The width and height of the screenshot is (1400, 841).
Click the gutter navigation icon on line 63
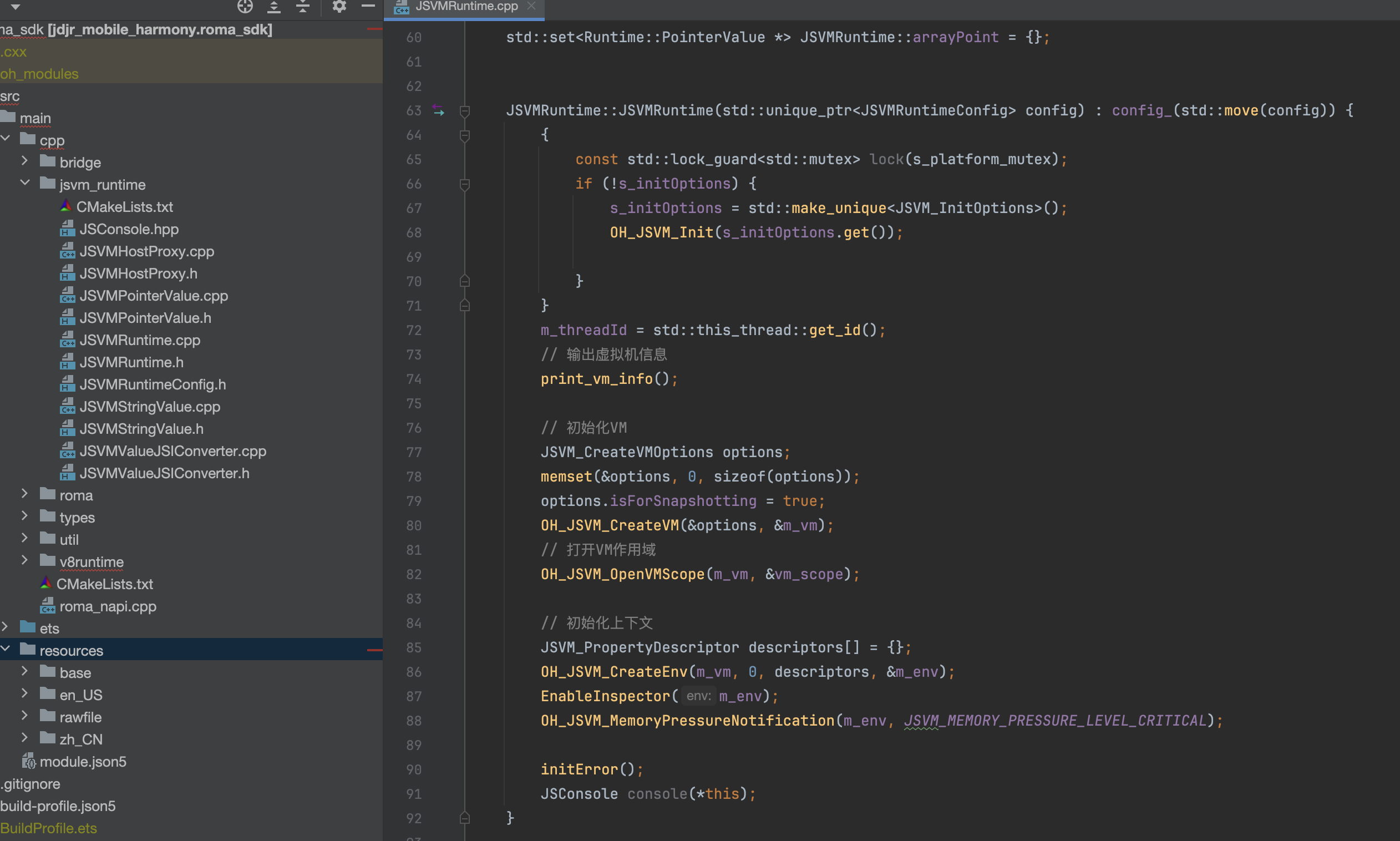[x=439, y=110]
